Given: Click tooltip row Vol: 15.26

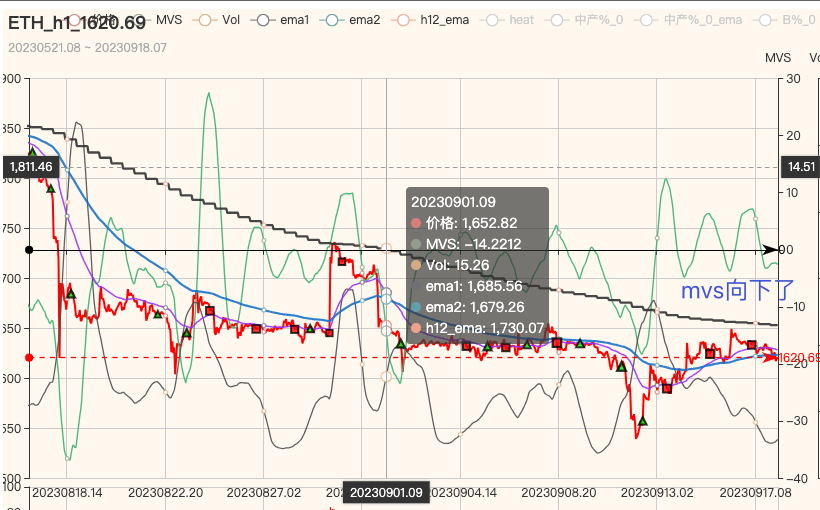Looking at the screenshot, I should coord(450,265).
